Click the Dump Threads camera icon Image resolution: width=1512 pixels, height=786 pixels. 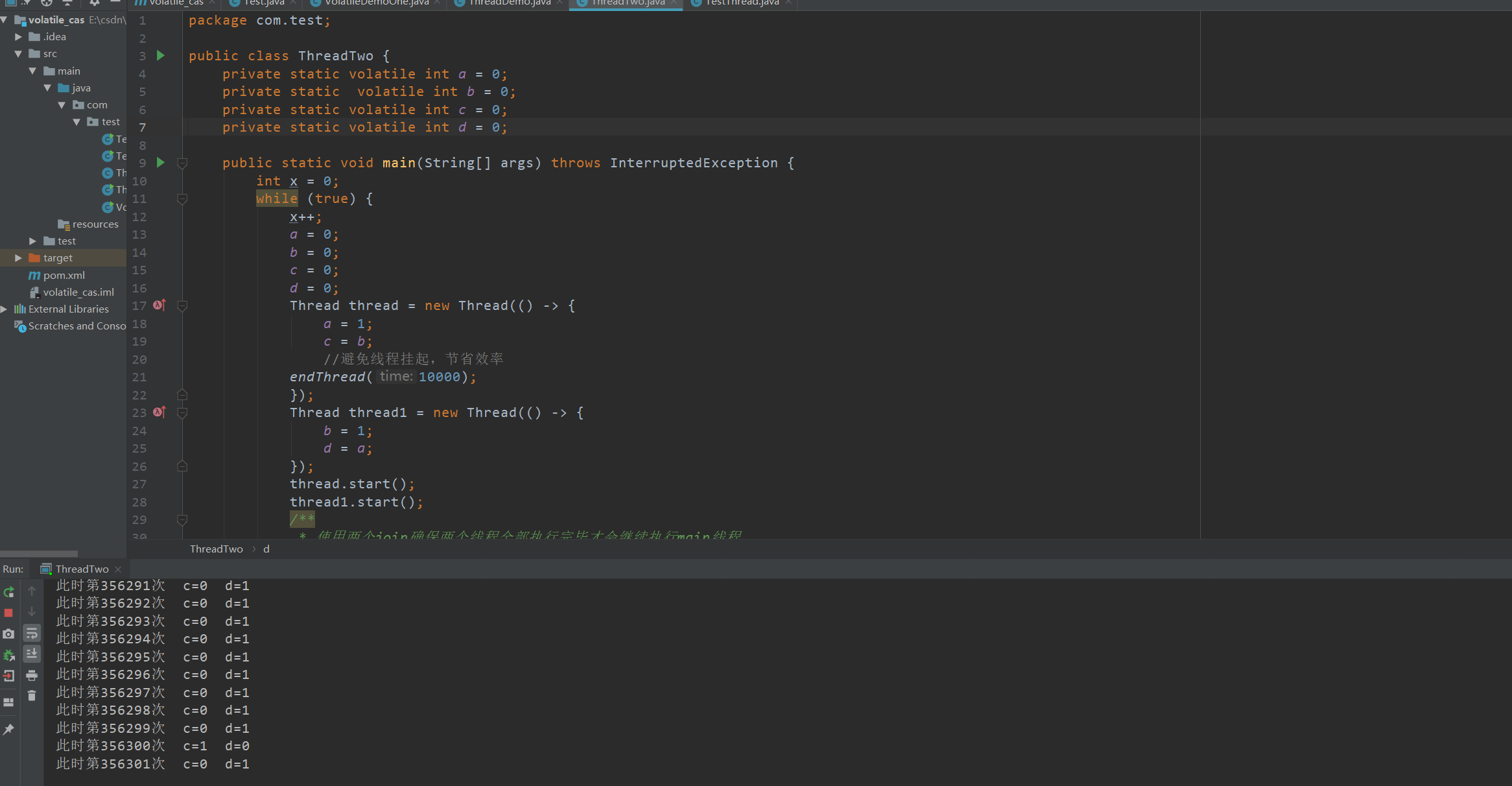(8, 634)
